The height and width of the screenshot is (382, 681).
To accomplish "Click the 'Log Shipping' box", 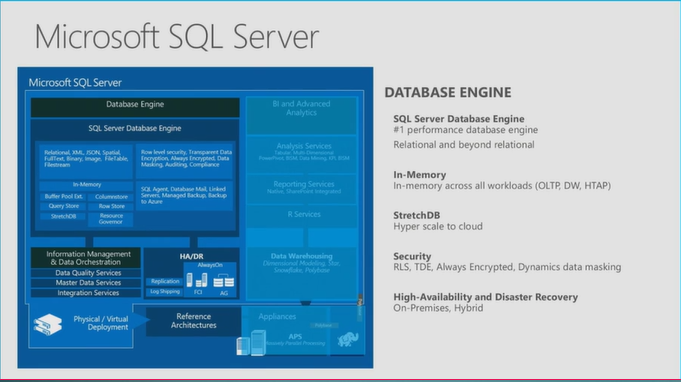I will [x=165, y=292].
